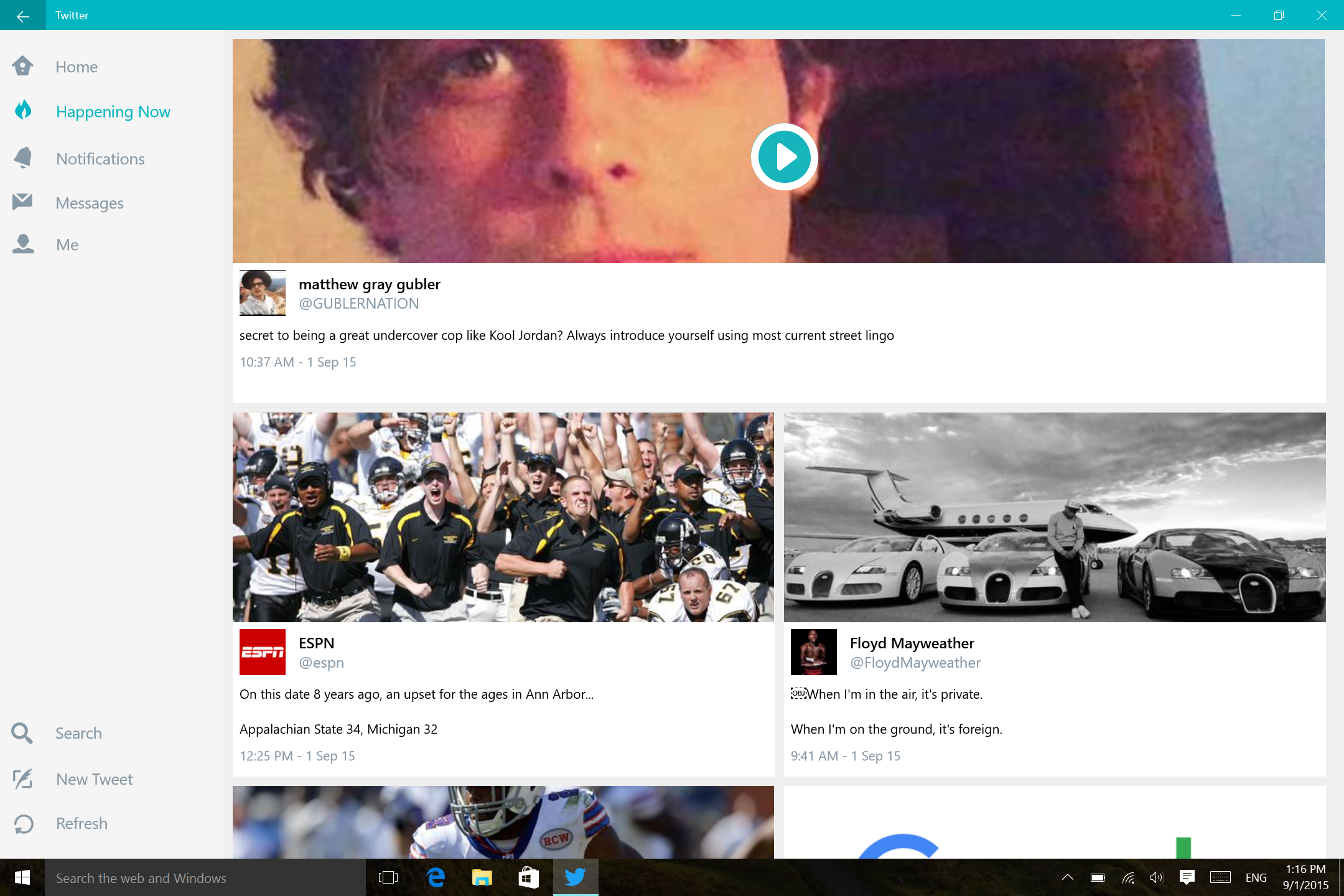
Task: Click the @espn handle
Action: click(322, 663)
